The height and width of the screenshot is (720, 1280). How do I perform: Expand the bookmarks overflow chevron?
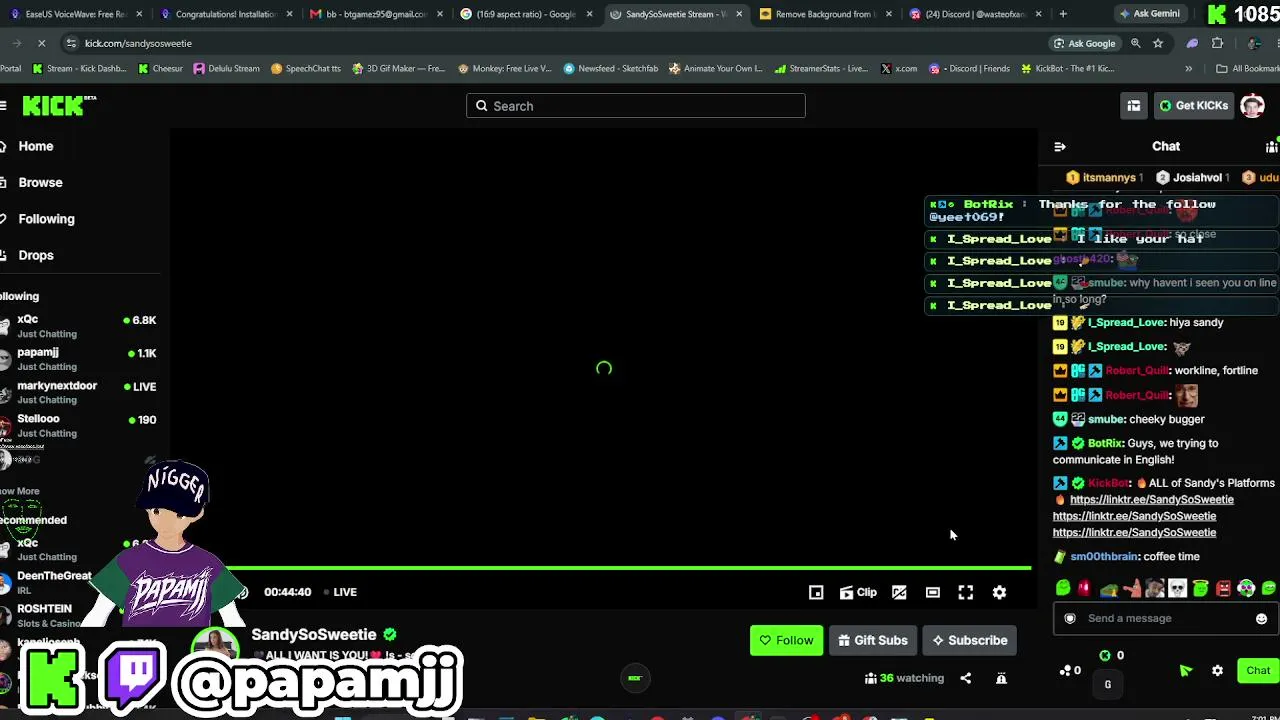click(x=1188, y=69)
